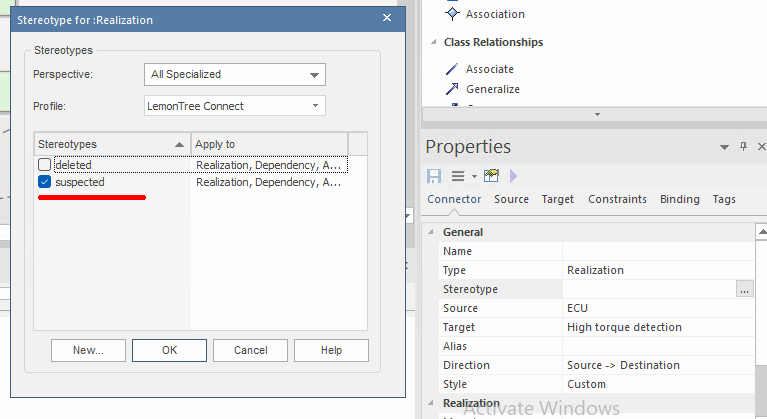The image size is (767, 419).
Task: Open the Perspective dropdown
Action: 235,75
